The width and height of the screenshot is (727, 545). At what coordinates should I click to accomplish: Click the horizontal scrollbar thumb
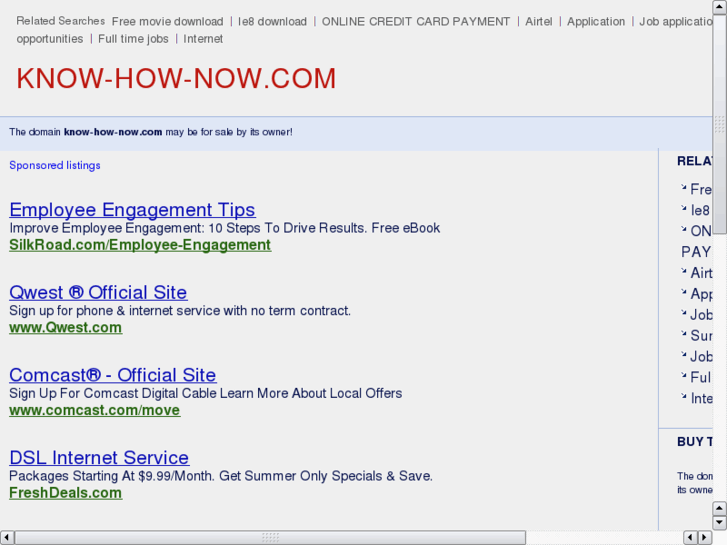(x=270, y=538)
